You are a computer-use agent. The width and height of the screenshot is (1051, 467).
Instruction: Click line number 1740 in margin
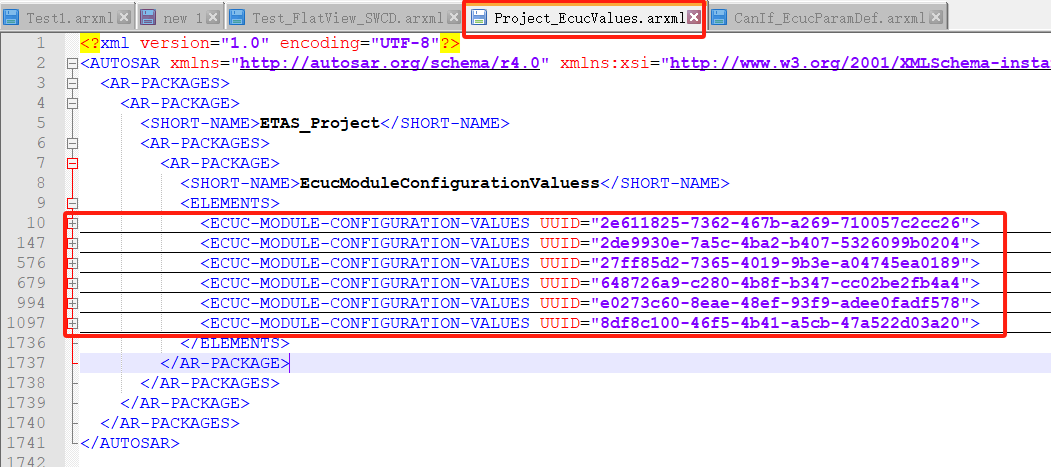point(27,423)
